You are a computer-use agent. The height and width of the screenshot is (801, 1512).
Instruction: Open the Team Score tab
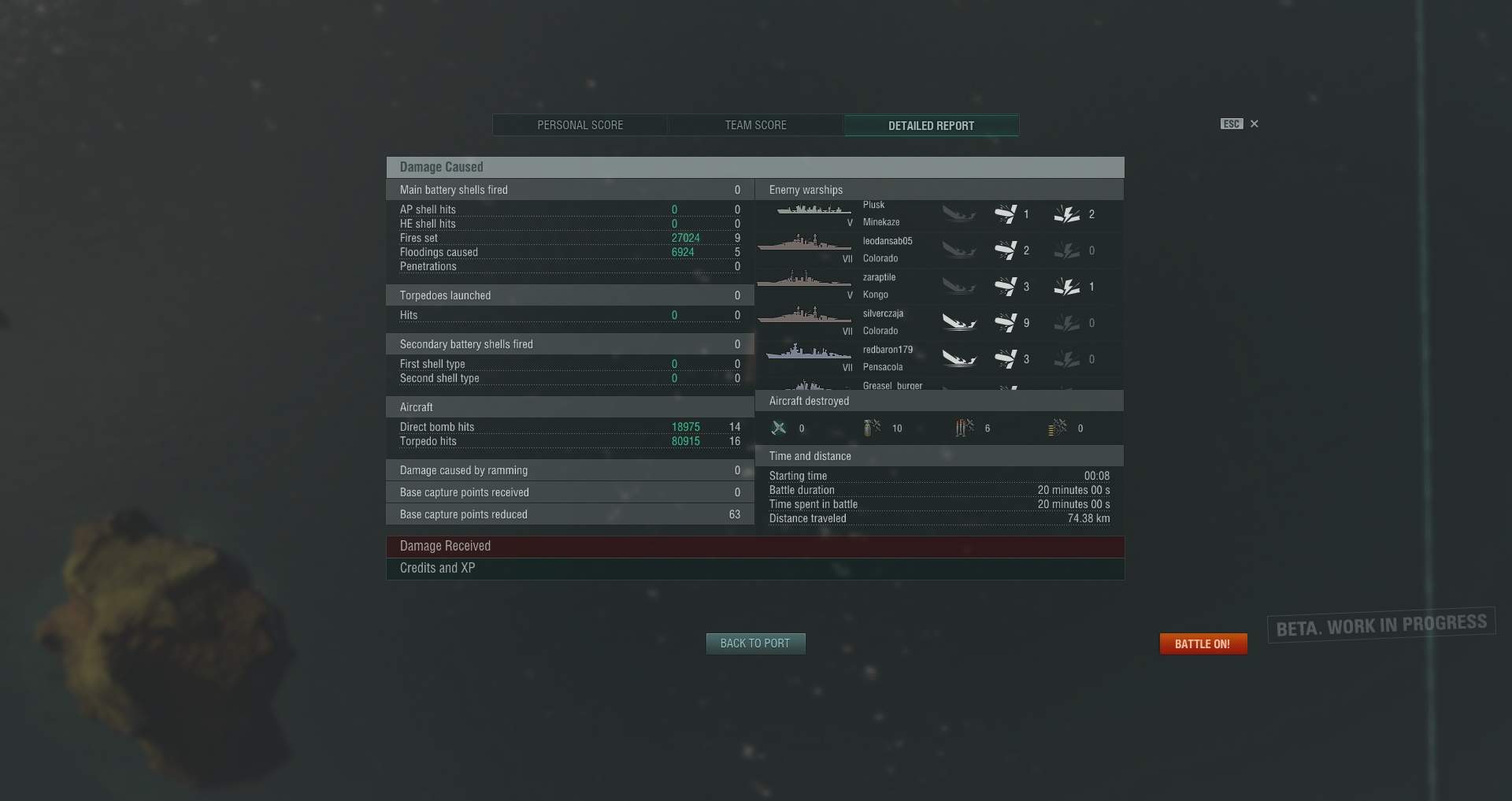pos(756,125)
